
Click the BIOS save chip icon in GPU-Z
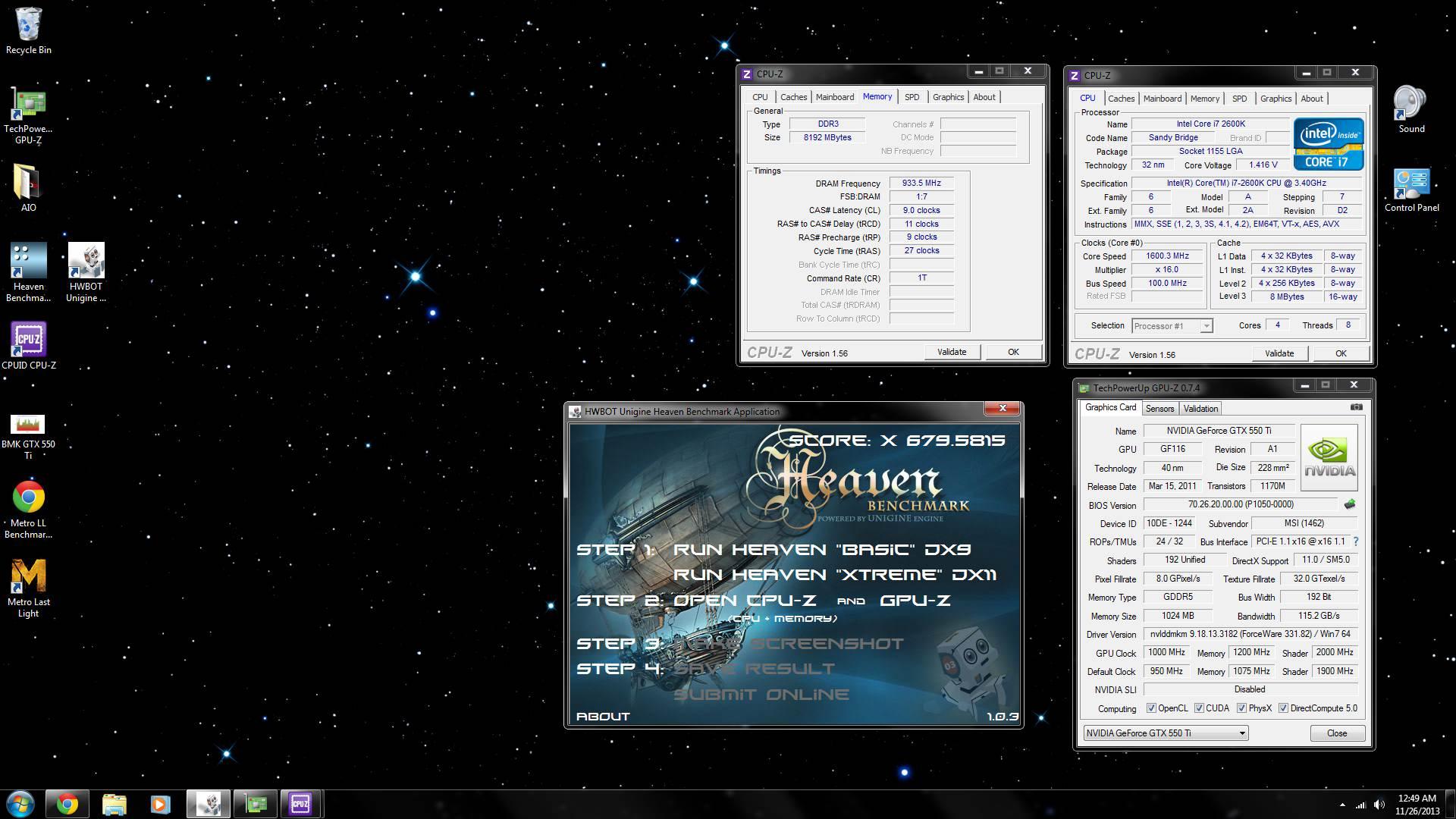[1350, 504]
